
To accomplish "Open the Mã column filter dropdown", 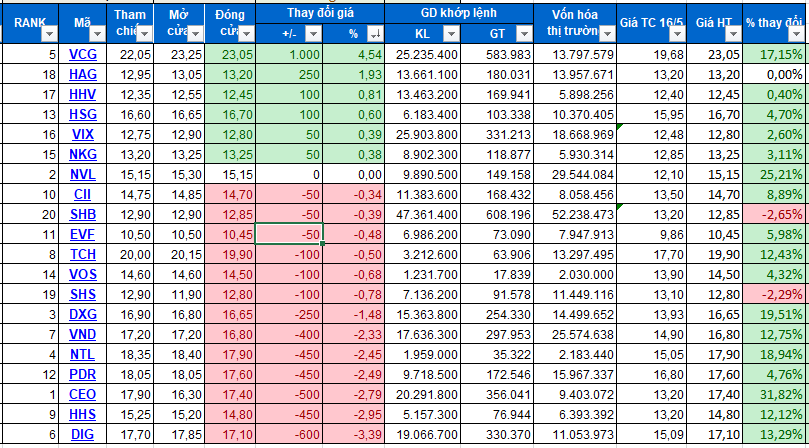I will click(x=96, y=34).
